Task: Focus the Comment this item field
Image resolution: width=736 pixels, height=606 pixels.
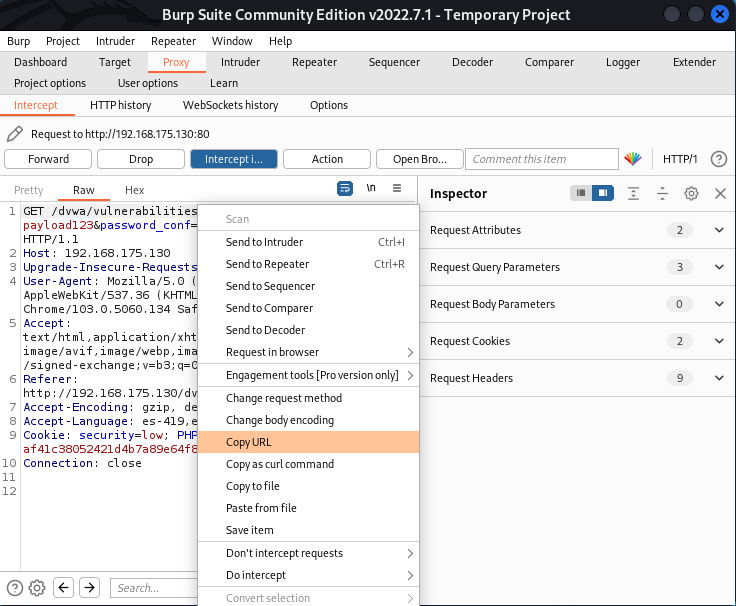Action: [542, 159]
